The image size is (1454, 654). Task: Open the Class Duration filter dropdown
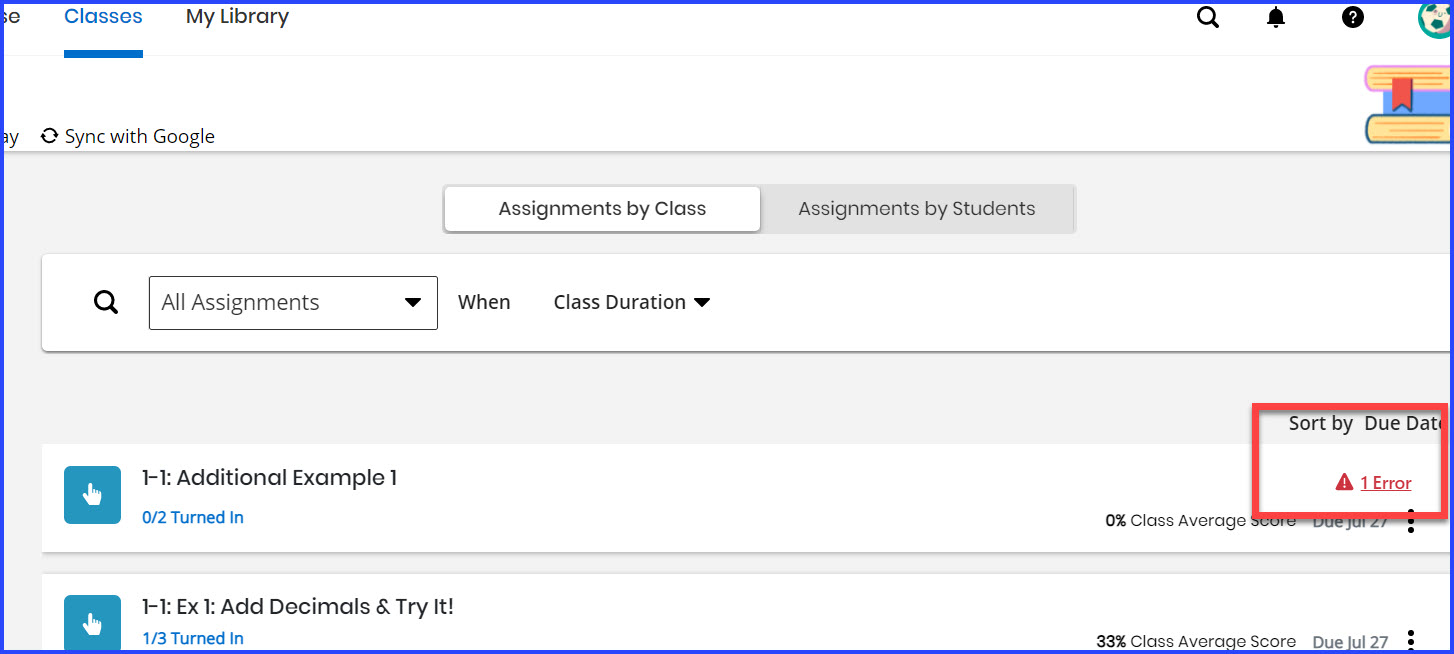coord(631,301)
